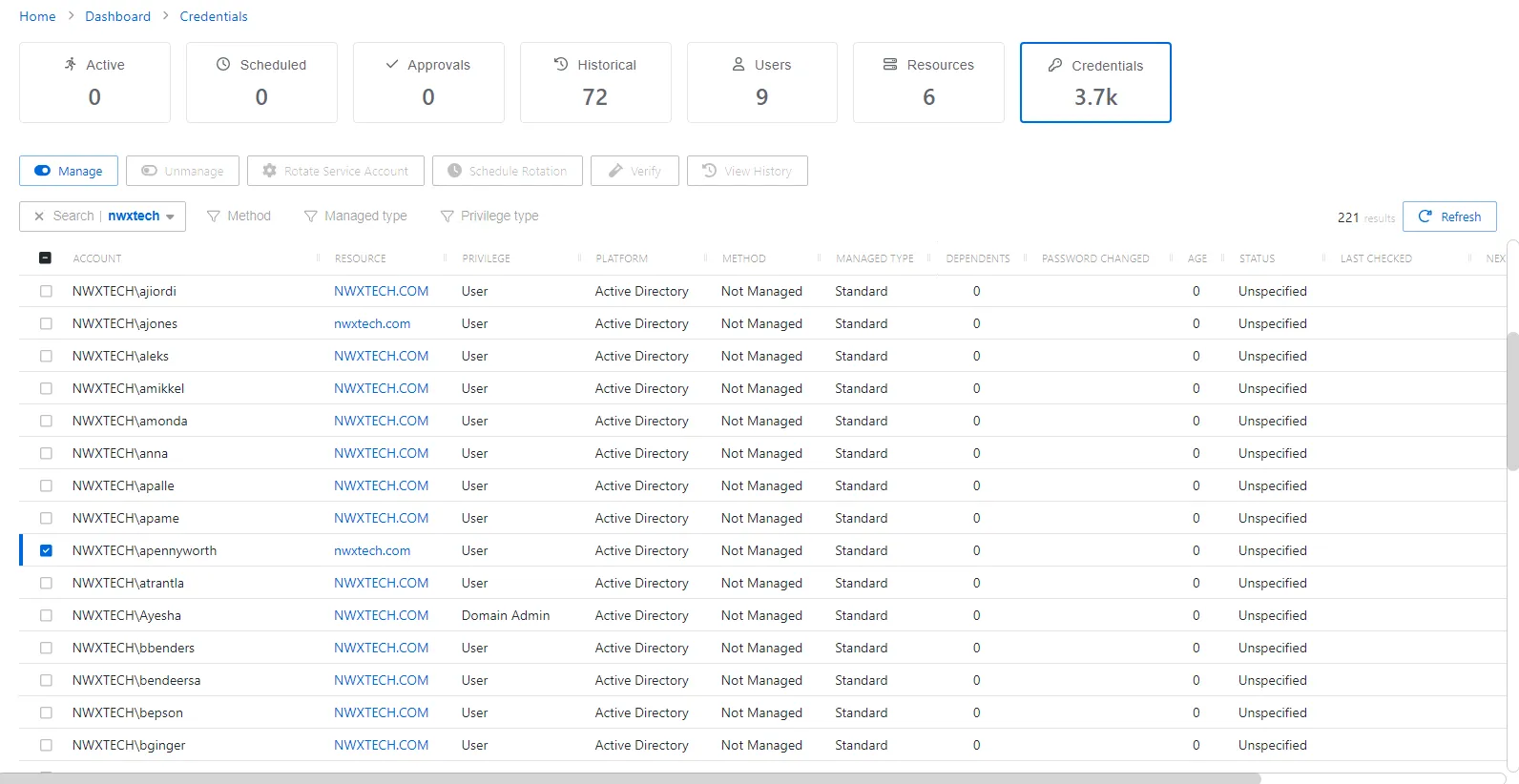
Task: Check the NWXTECH\ajones row checkbox
Action: pyautogui.click(x=46, y=323)
